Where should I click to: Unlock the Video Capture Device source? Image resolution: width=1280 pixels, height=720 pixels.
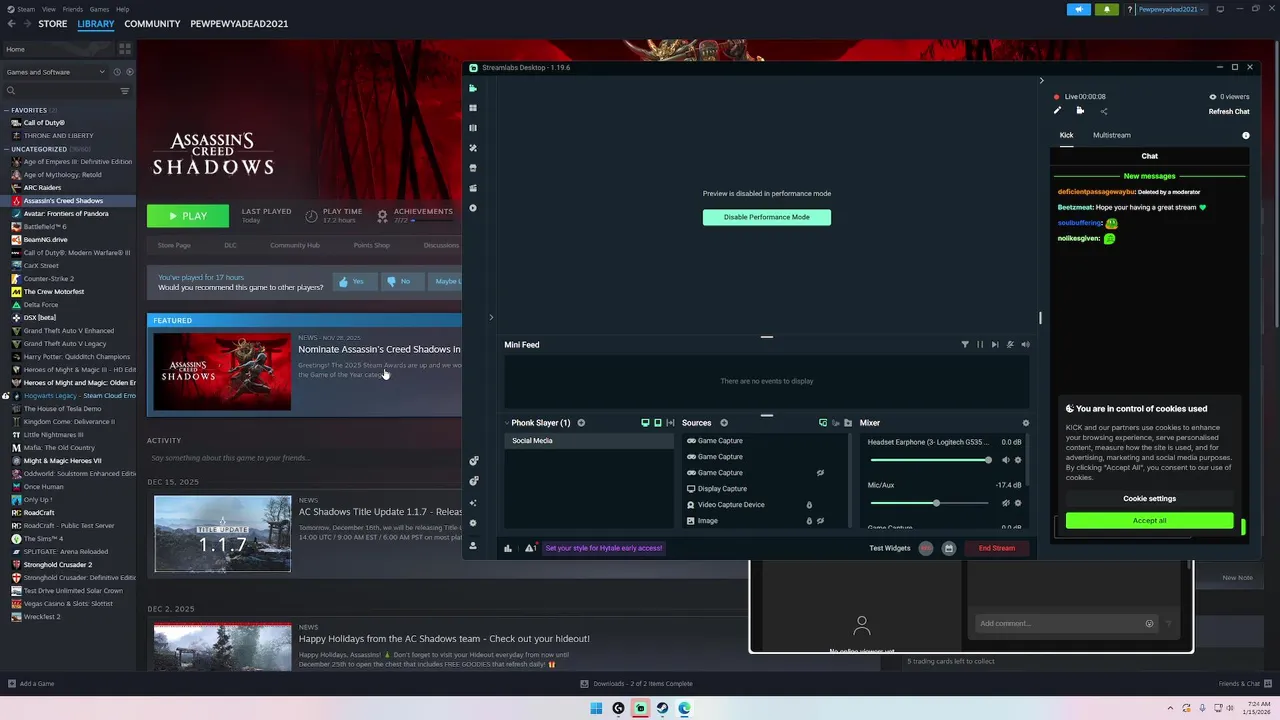(809, 505)
